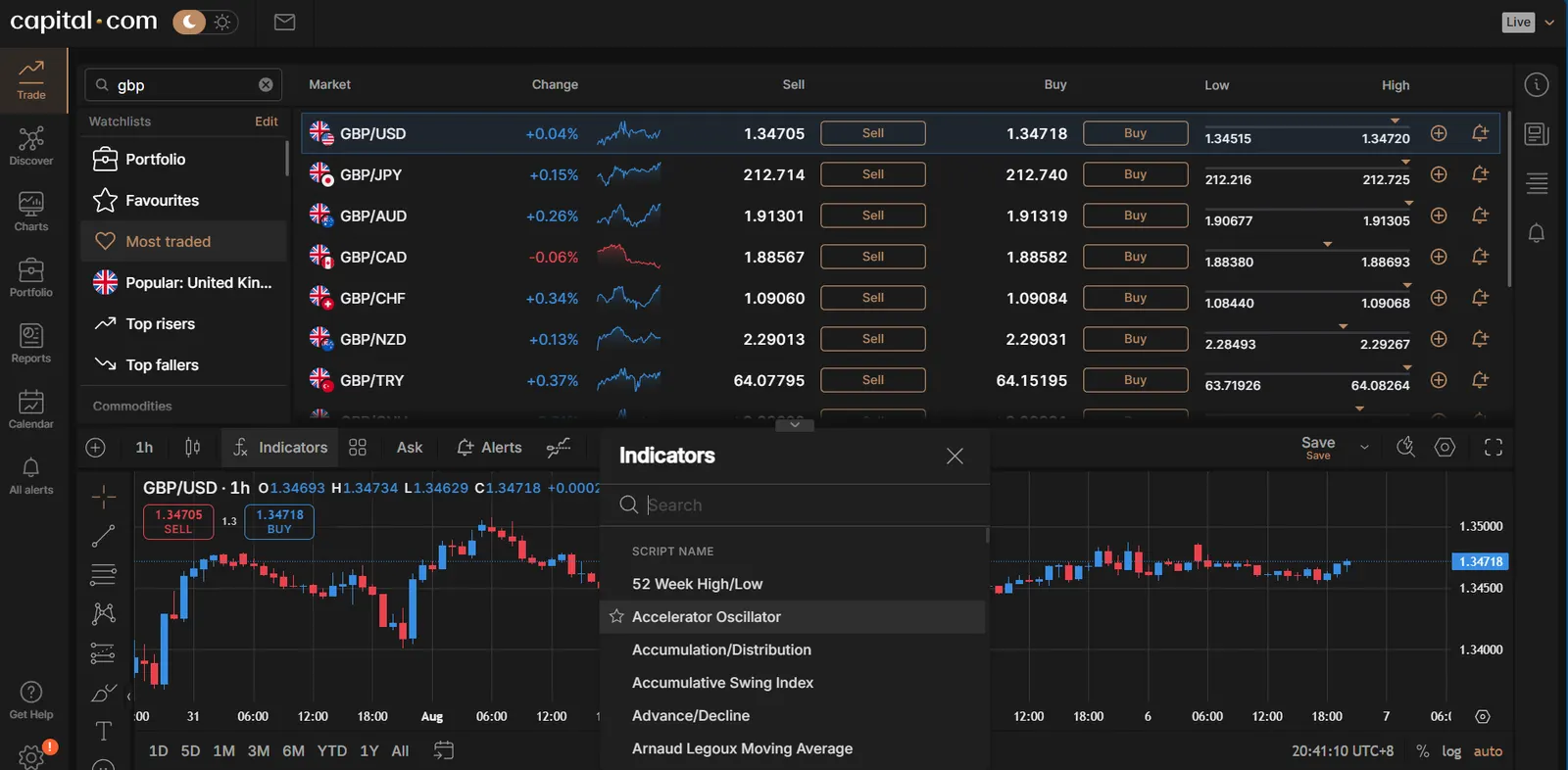
Task: Select the crosshair cursor tool
Action: click(x=103, y=497)
